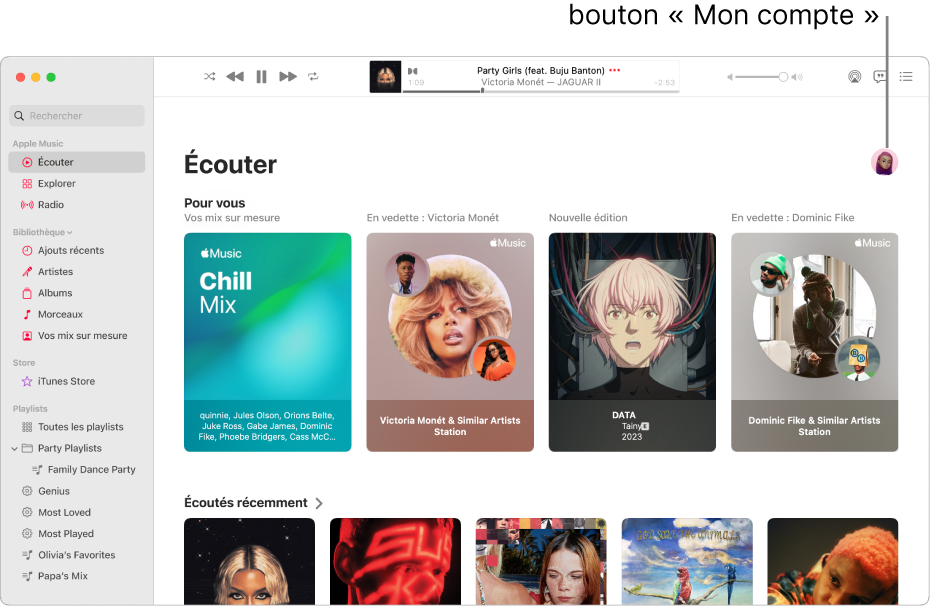Pause the current song

261,77
